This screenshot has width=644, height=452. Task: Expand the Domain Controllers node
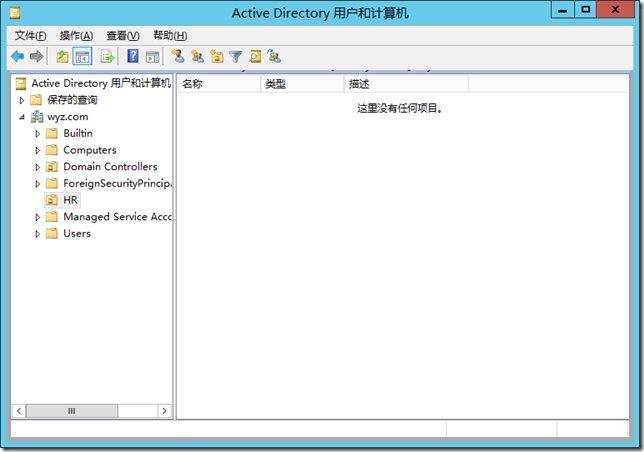click(x=37, y=167)
